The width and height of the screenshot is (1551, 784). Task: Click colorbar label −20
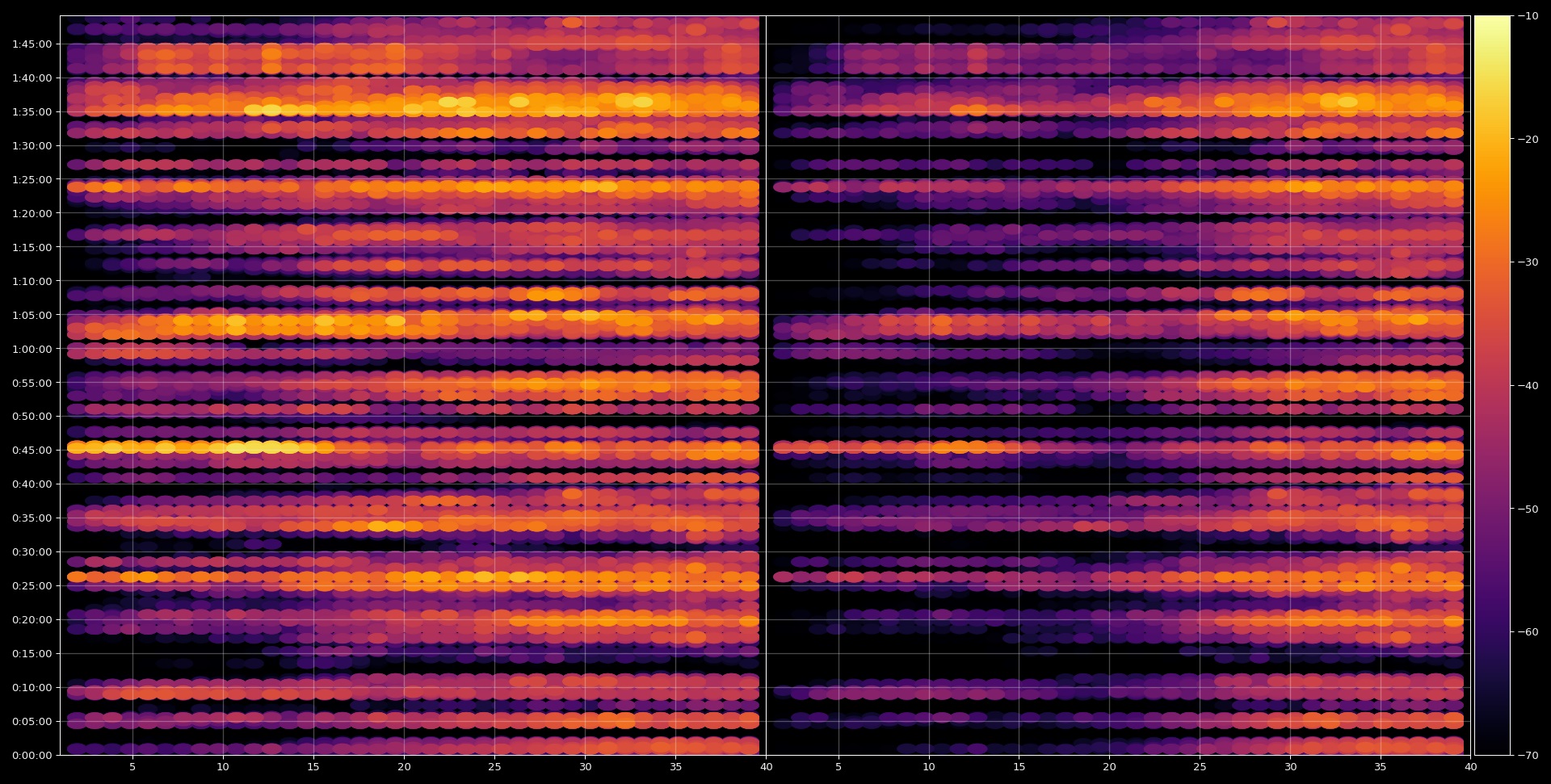1528,140
